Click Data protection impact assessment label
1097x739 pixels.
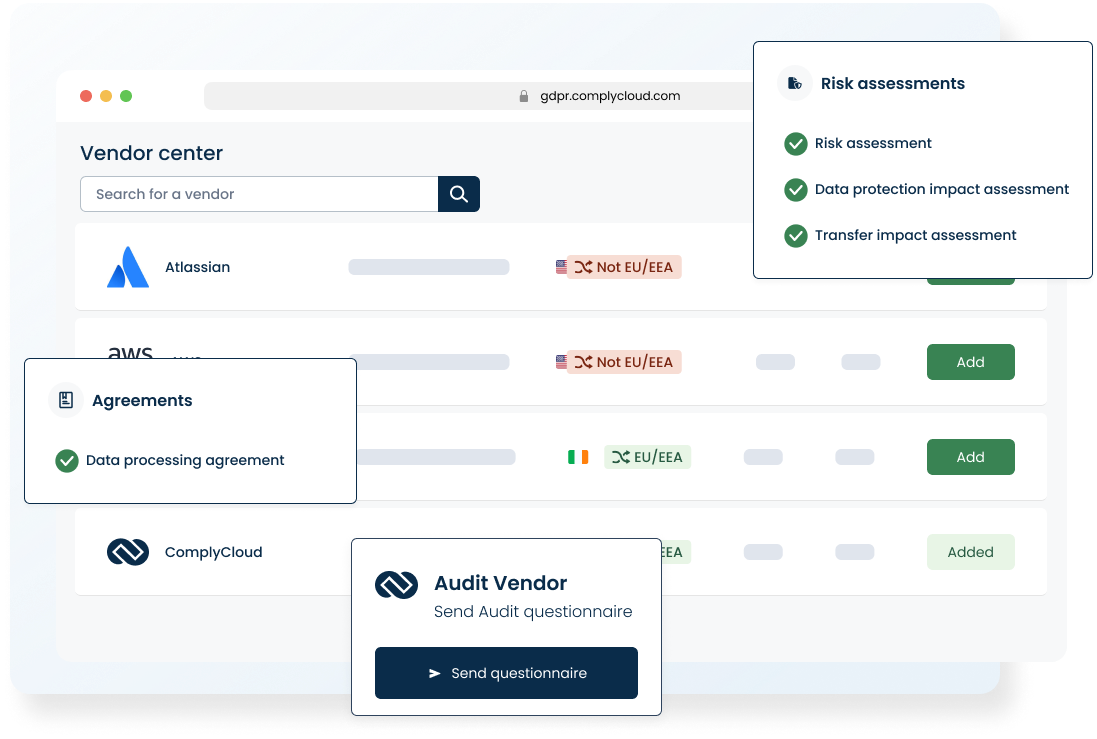tap(942, 190)
